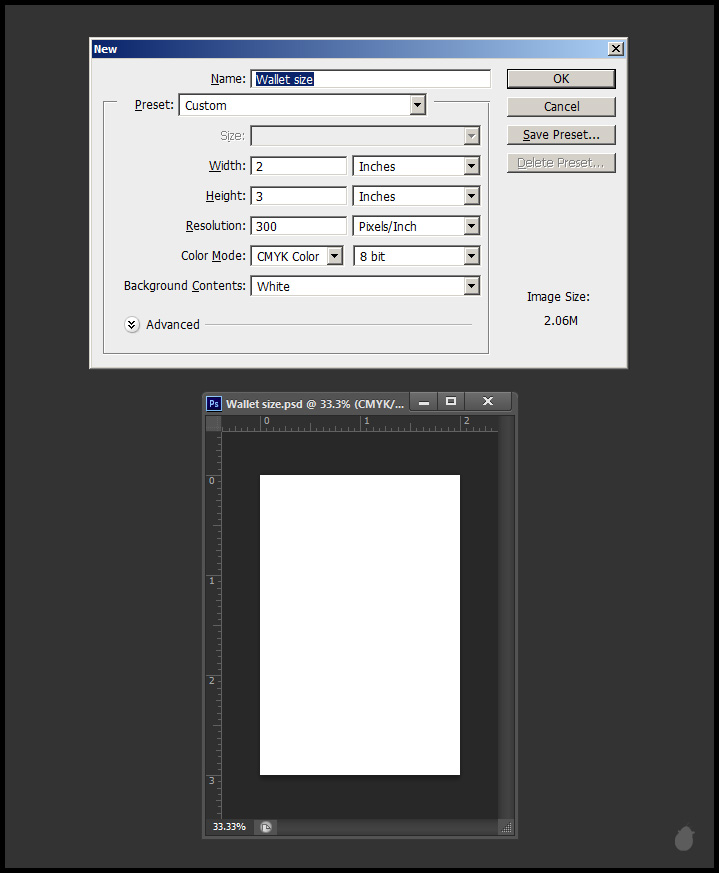Close the New dialog with the X

pyautogui.click(x=616, y=48)
